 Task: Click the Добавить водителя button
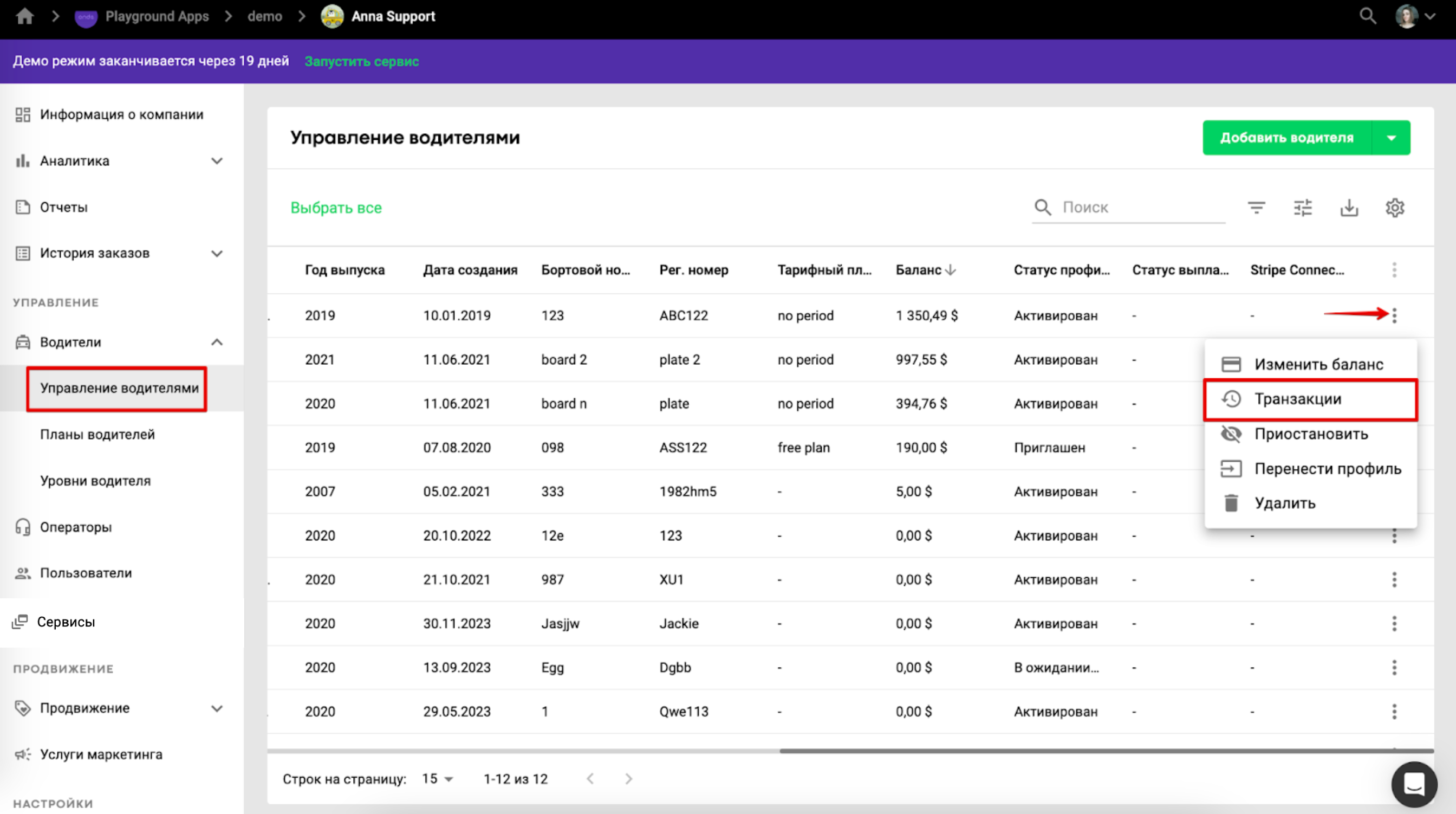pyautogui.click(x=1286, y=138)
